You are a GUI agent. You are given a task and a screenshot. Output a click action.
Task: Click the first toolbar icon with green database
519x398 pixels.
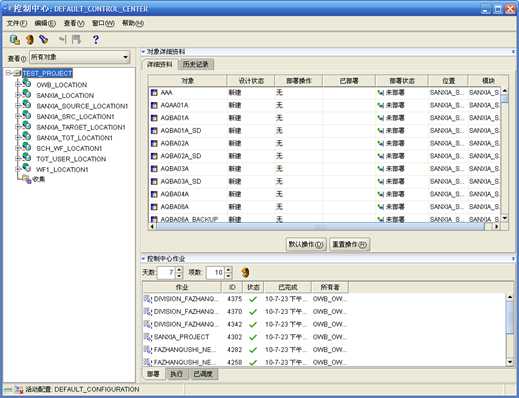[15, 40]
